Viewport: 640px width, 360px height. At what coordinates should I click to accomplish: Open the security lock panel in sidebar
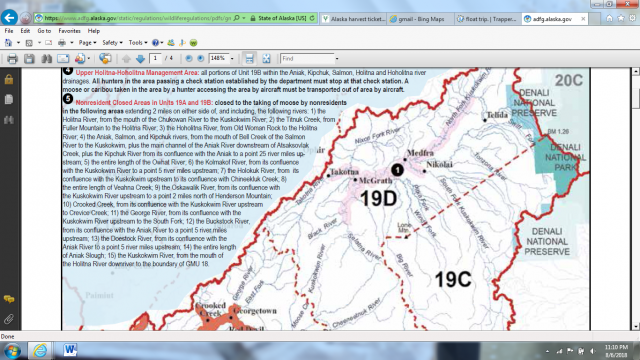click(9, 79)
